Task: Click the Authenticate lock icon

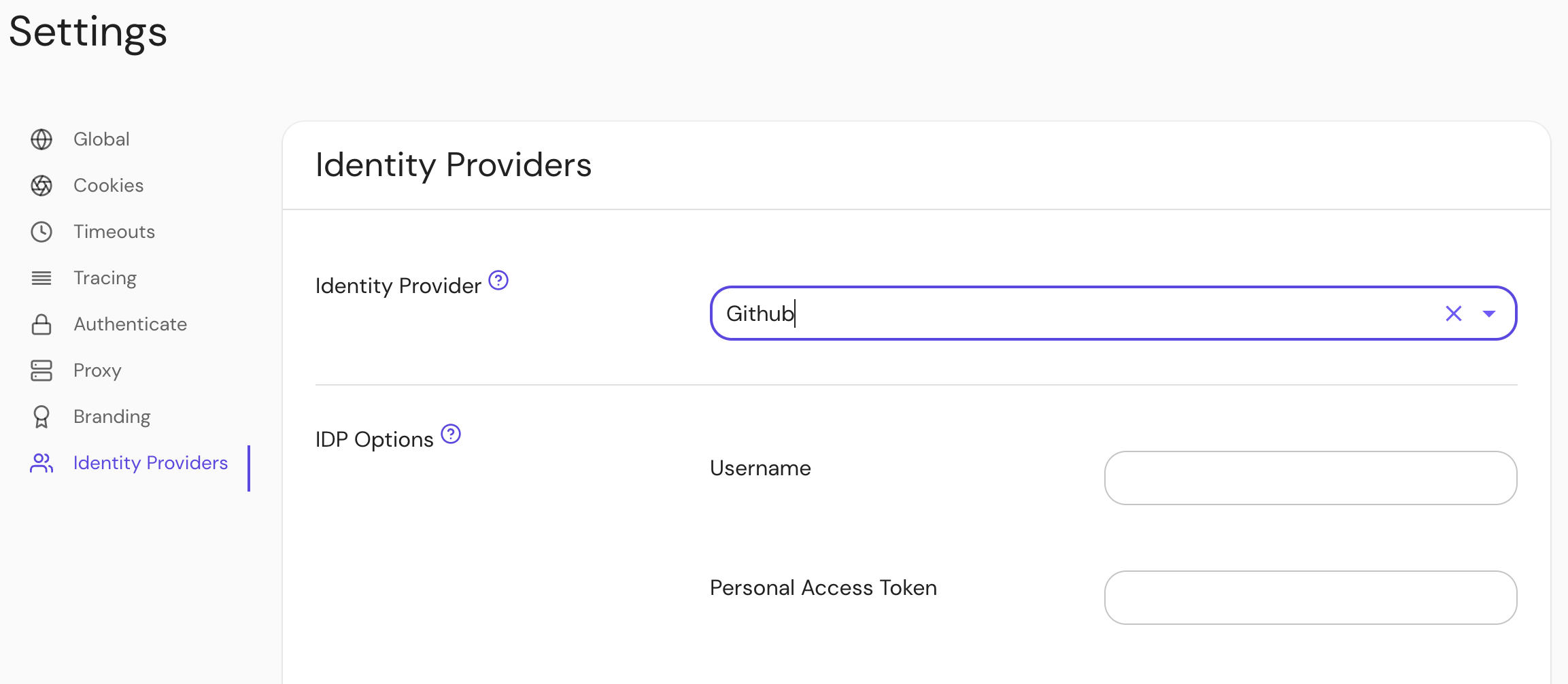Action: [x=41, y=324]
